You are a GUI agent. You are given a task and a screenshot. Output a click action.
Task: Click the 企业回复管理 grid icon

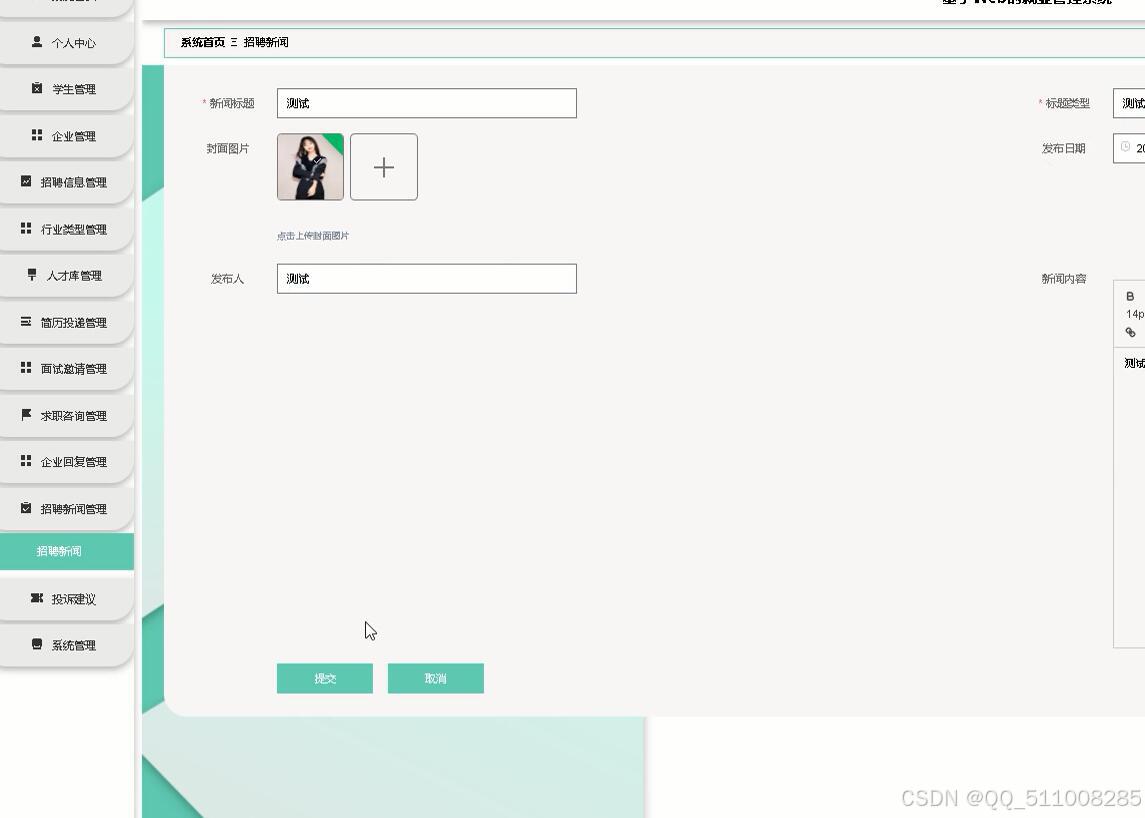pyautogui.click(x=26, y=461)
